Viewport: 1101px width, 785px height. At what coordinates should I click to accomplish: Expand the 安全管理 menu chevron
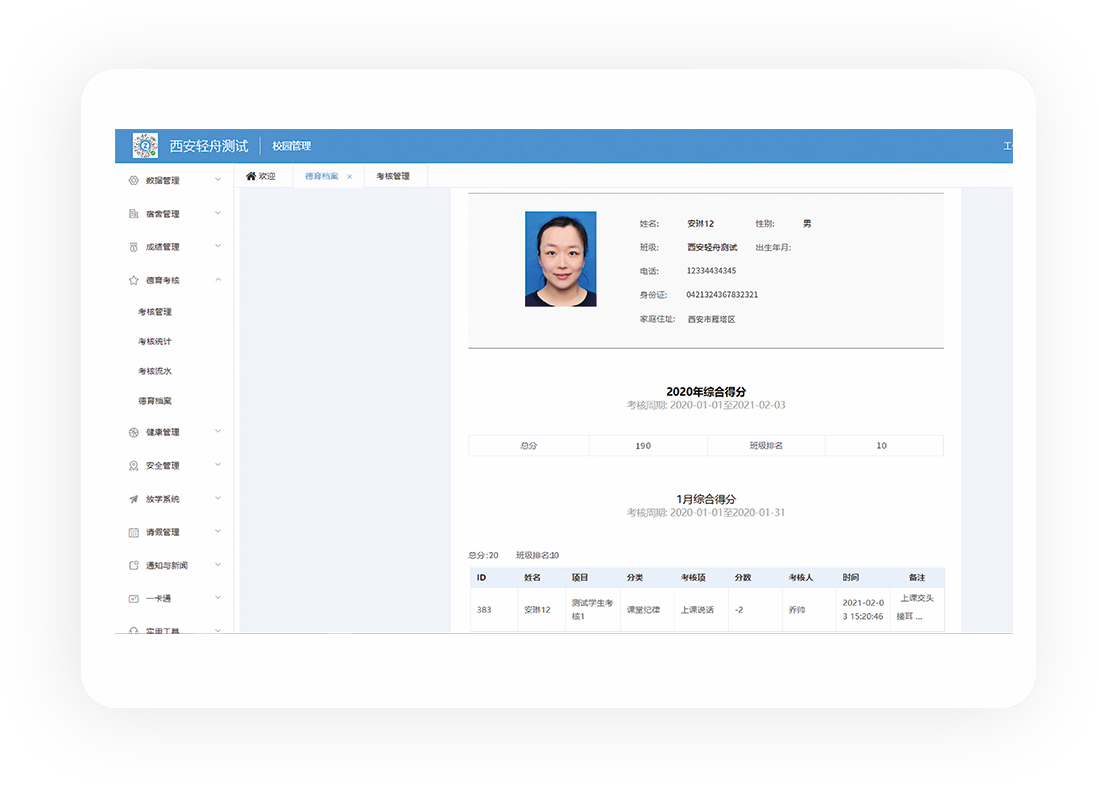coord(218,465)
